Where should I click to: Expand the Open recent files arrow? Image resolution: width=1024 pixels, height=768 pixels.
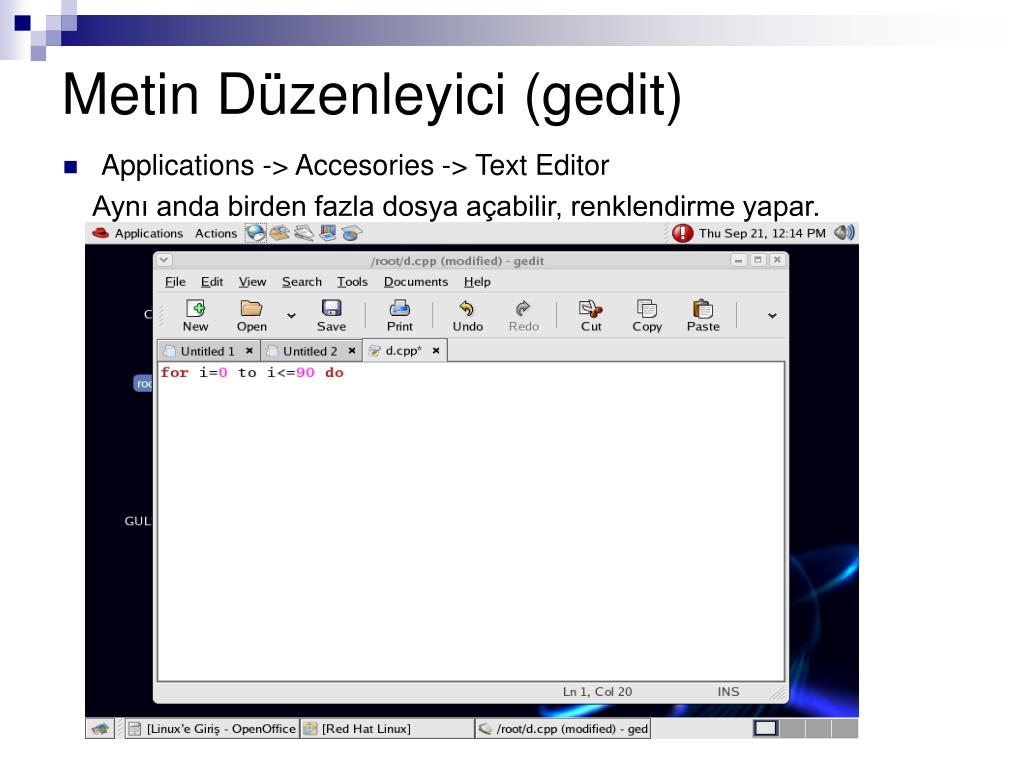coord(291,315)
